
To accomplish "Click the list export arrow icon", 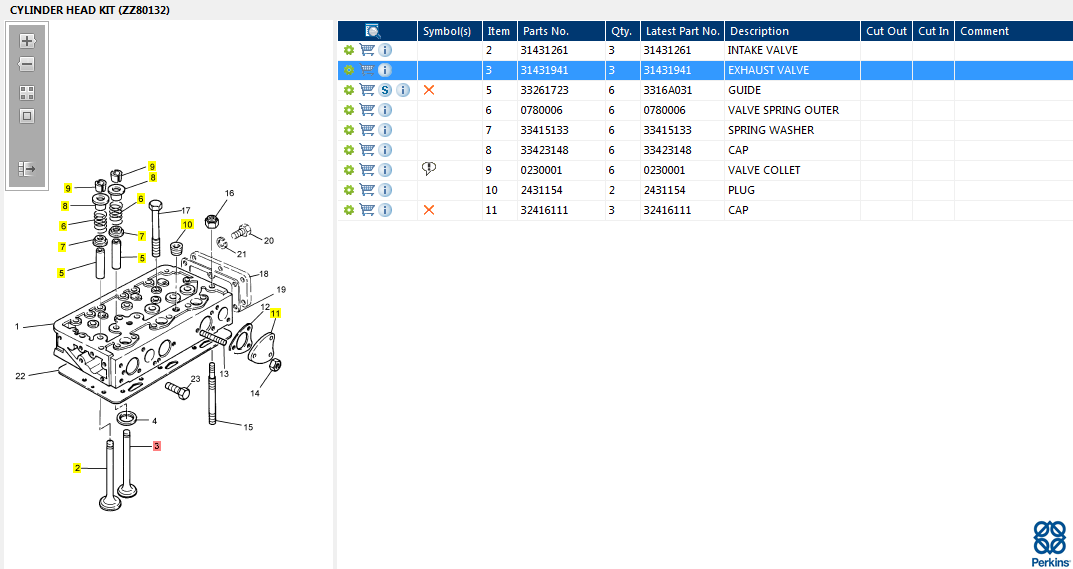I will (27, 168).
